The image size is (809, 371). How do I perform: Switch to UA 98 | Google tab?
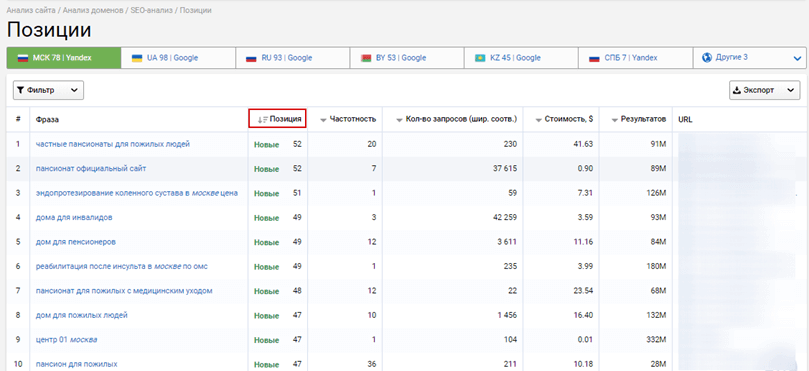click(178, 58)
